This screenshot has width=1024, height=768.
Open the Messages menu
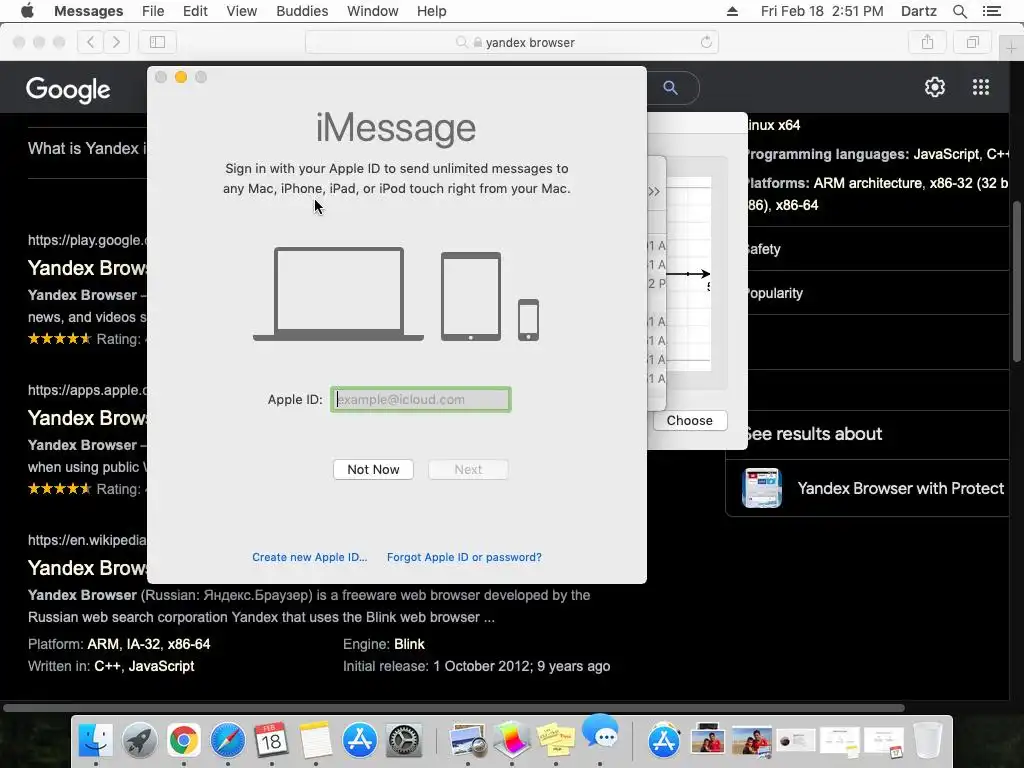point(88,11)
